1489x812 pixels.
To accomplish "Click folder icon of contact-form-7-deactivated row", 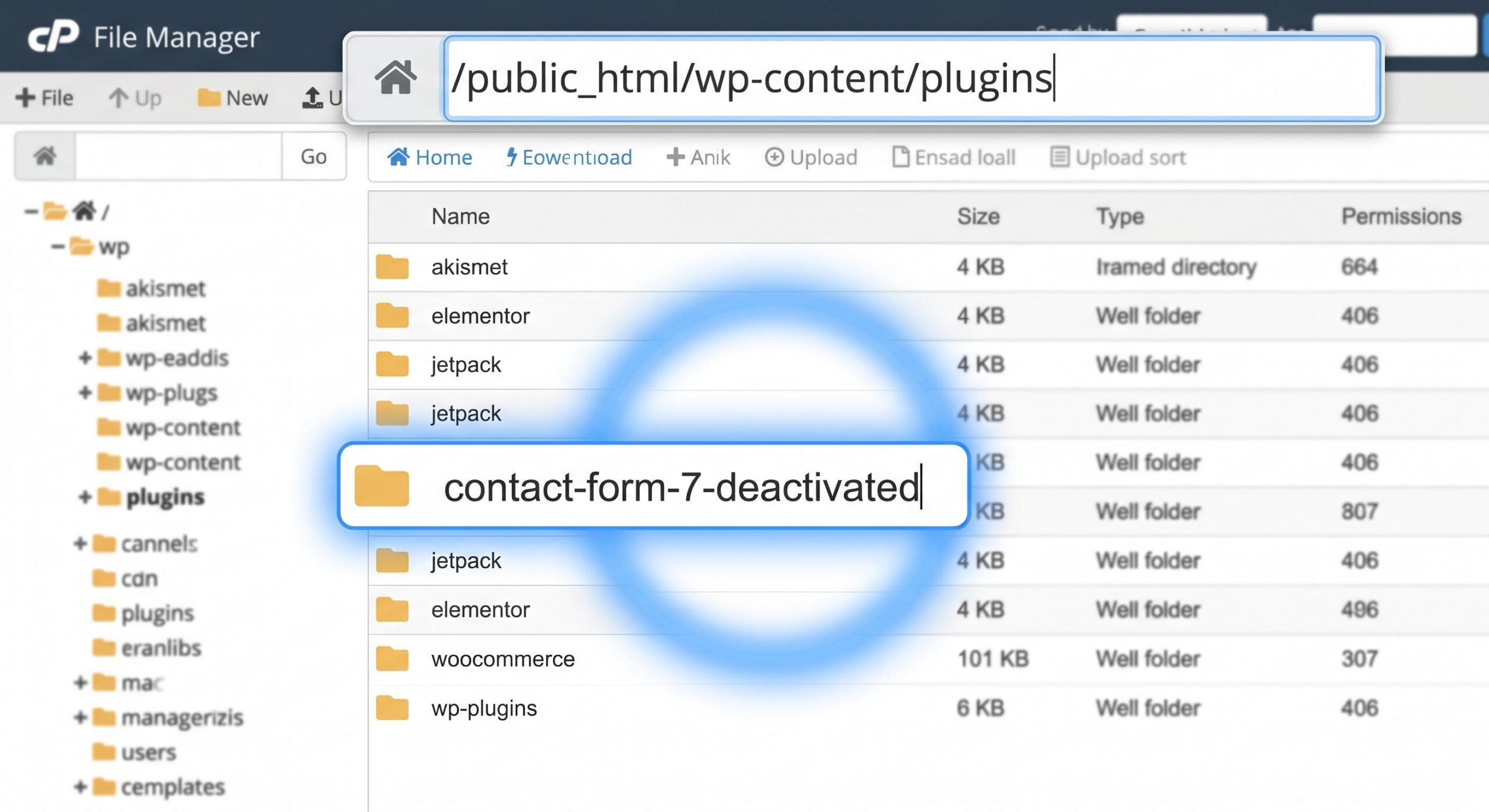I will pyautogui.click(x=382, y=485).
